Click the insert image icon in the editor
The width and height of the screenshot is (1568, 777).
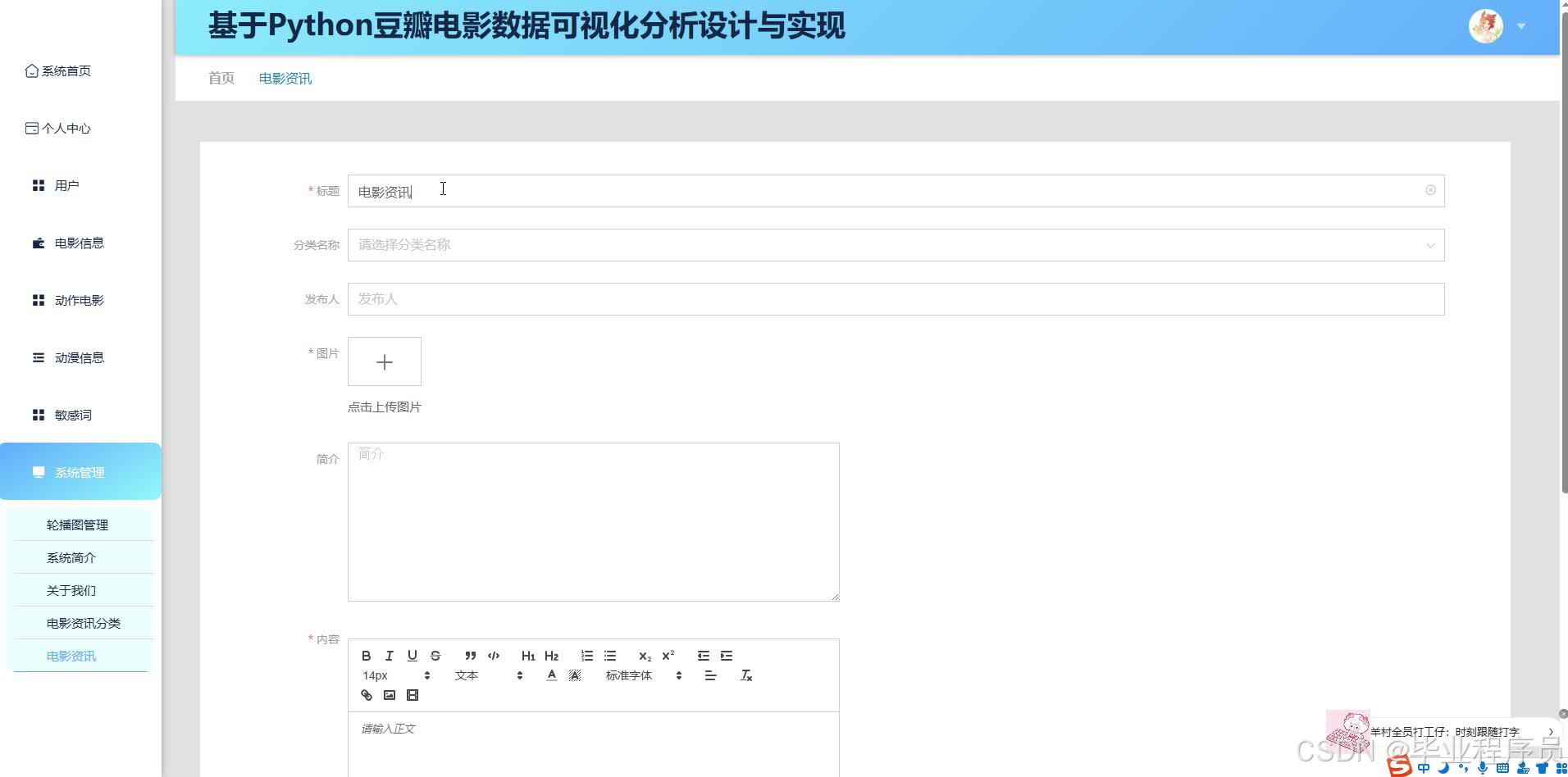(390, 694)
